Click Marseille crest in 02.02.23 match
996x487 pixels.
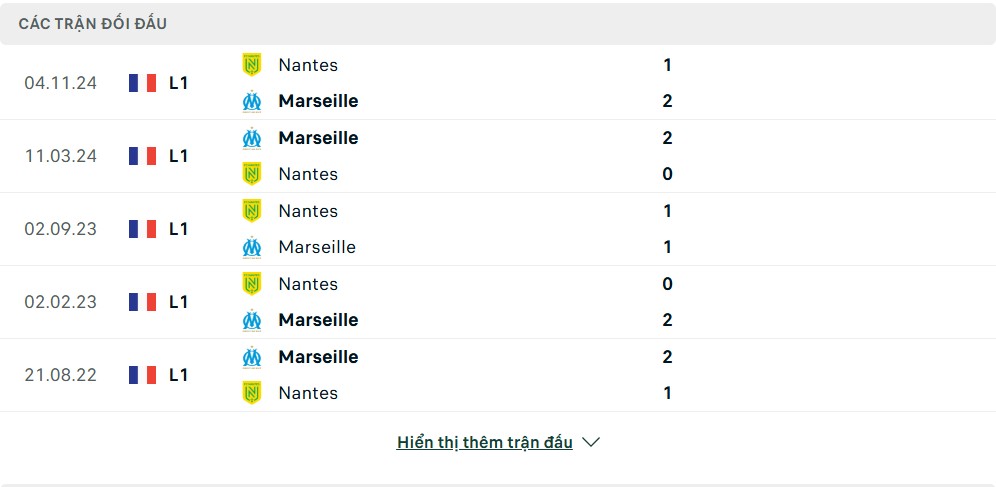tap(252, 320)
